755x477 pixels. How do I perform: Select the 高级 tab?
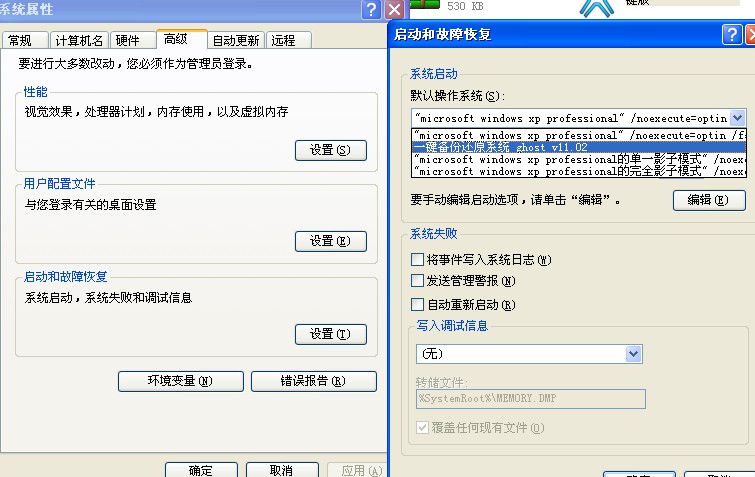pos(182,39)
